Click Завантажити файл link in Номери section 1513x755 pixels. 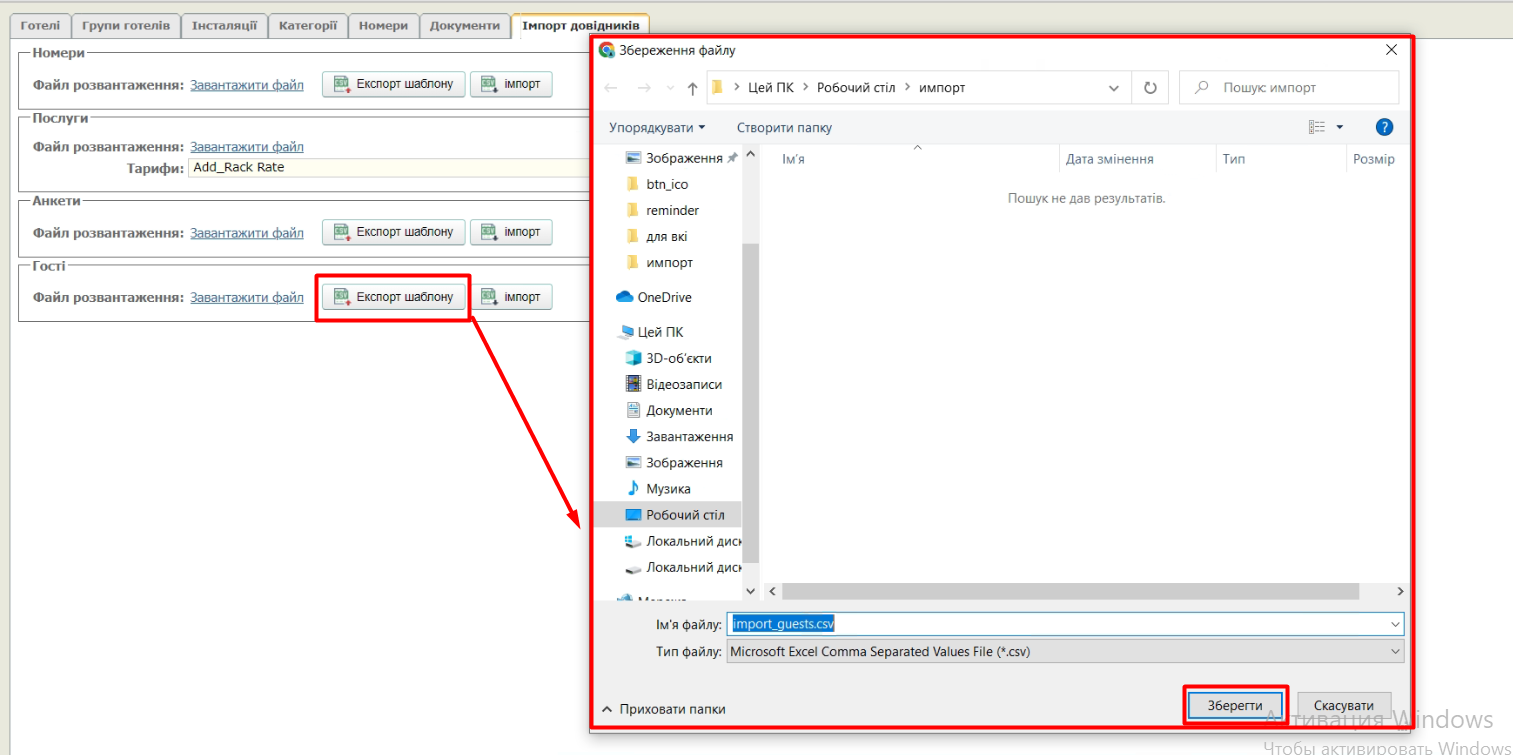point(247,85)
